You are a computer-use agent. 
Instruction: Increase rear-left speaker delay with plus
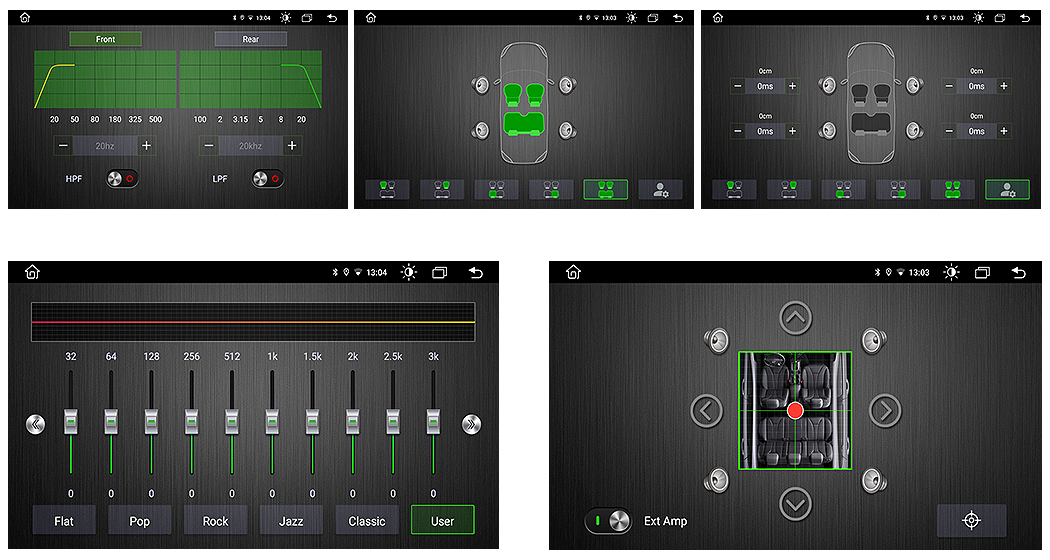792,131
